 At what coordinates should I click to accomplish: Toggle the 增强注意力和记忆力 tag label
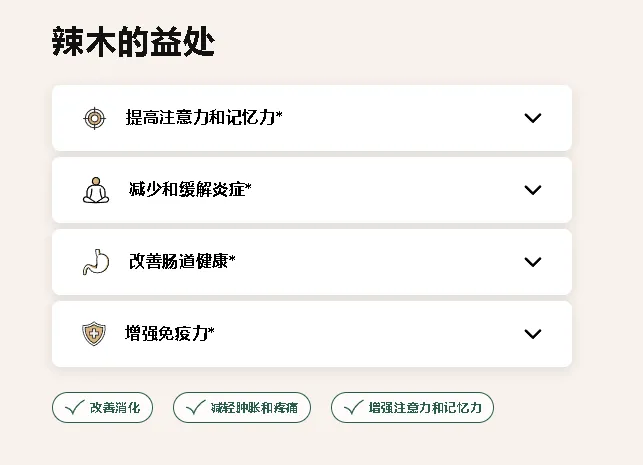pyautogui.click(x=424, y=408)
